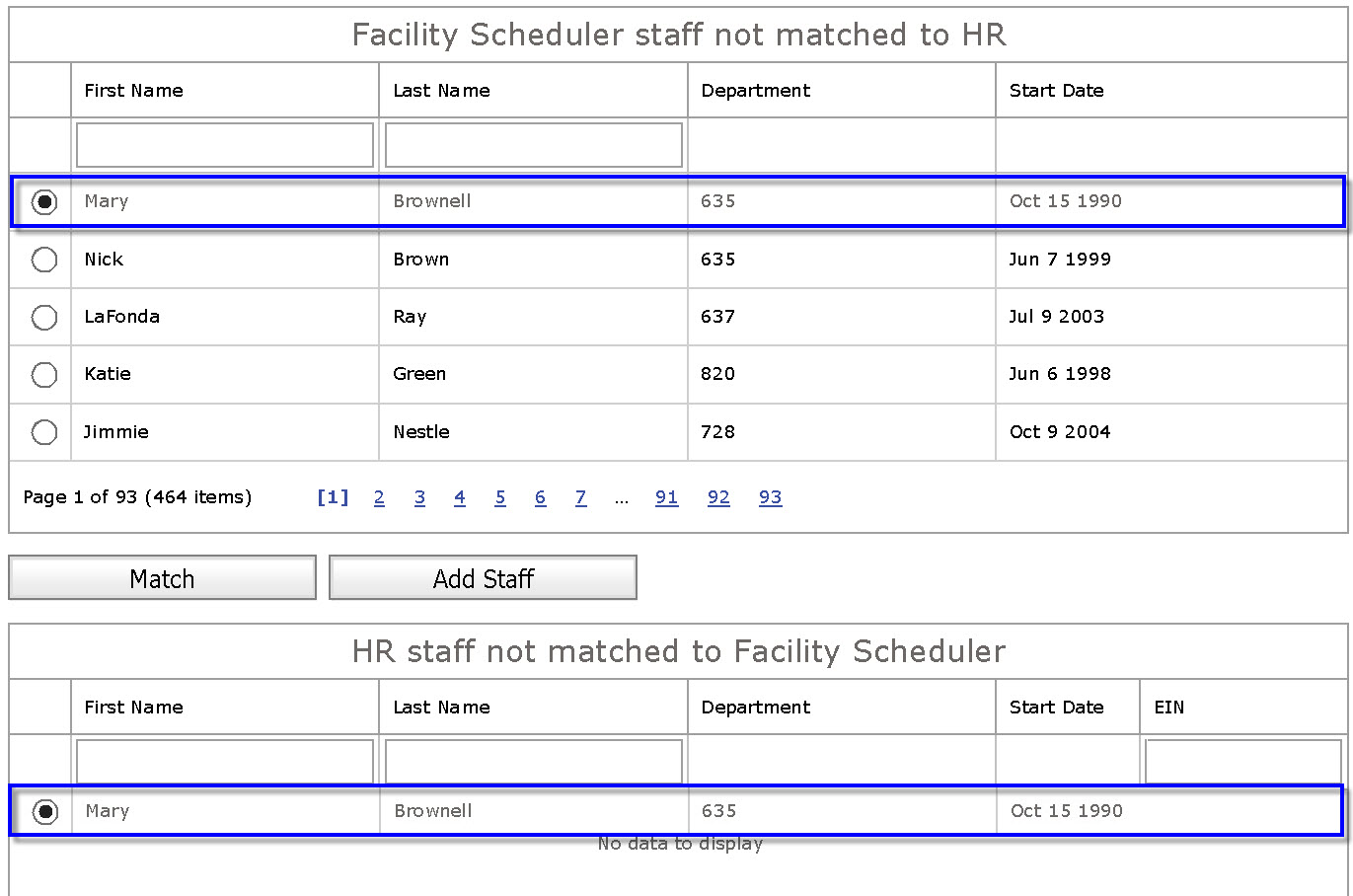Jump to page 7 of staff list

580,498
